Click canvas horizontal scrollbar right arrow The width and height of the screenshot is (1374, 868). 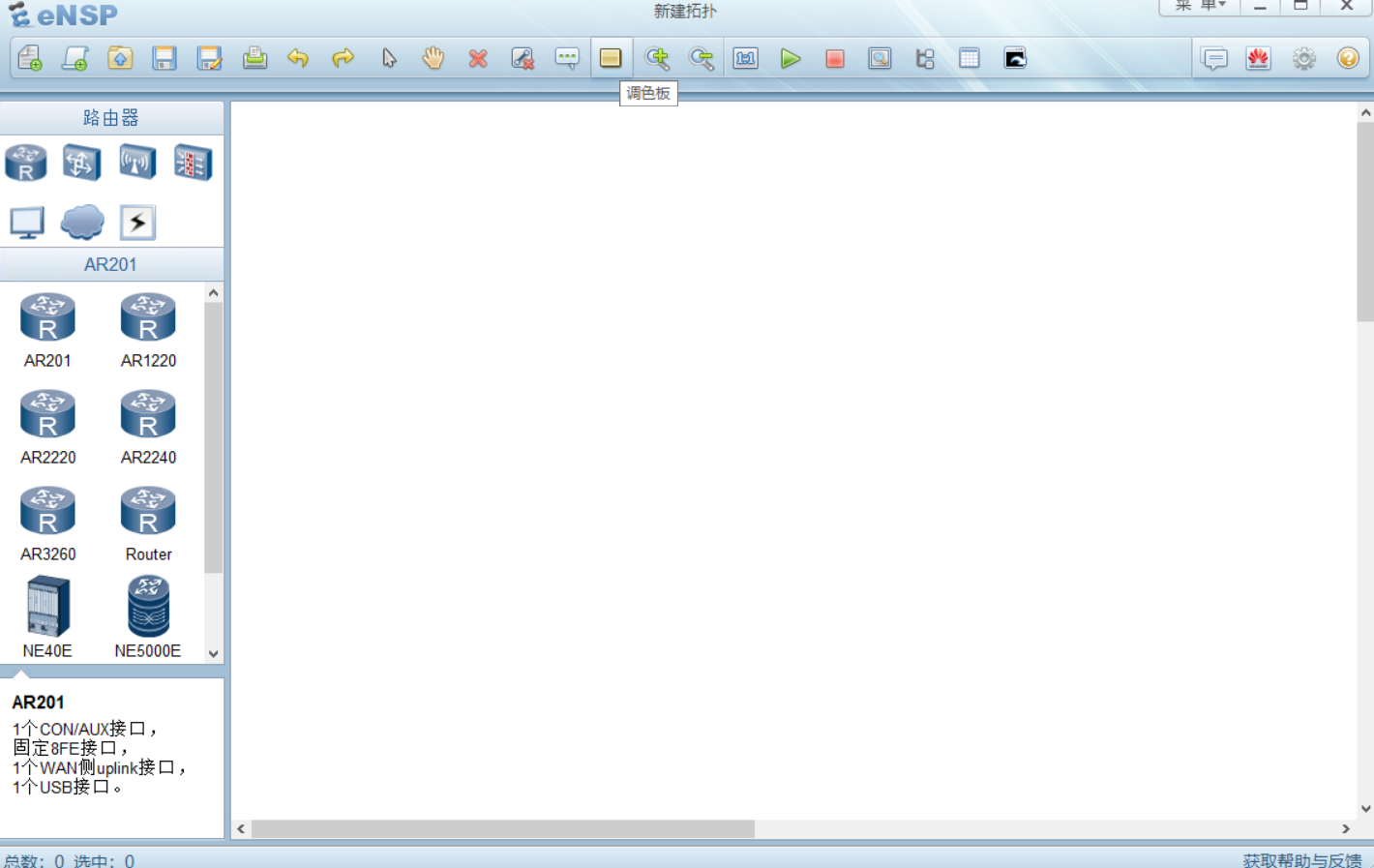click(1346, 829)
